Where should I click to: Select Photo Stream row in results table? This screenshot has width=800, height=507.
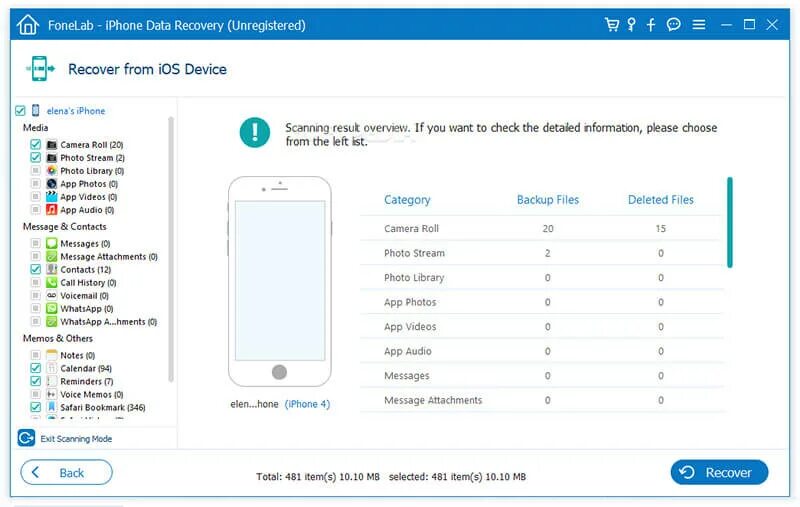click(x=541, y=253)
